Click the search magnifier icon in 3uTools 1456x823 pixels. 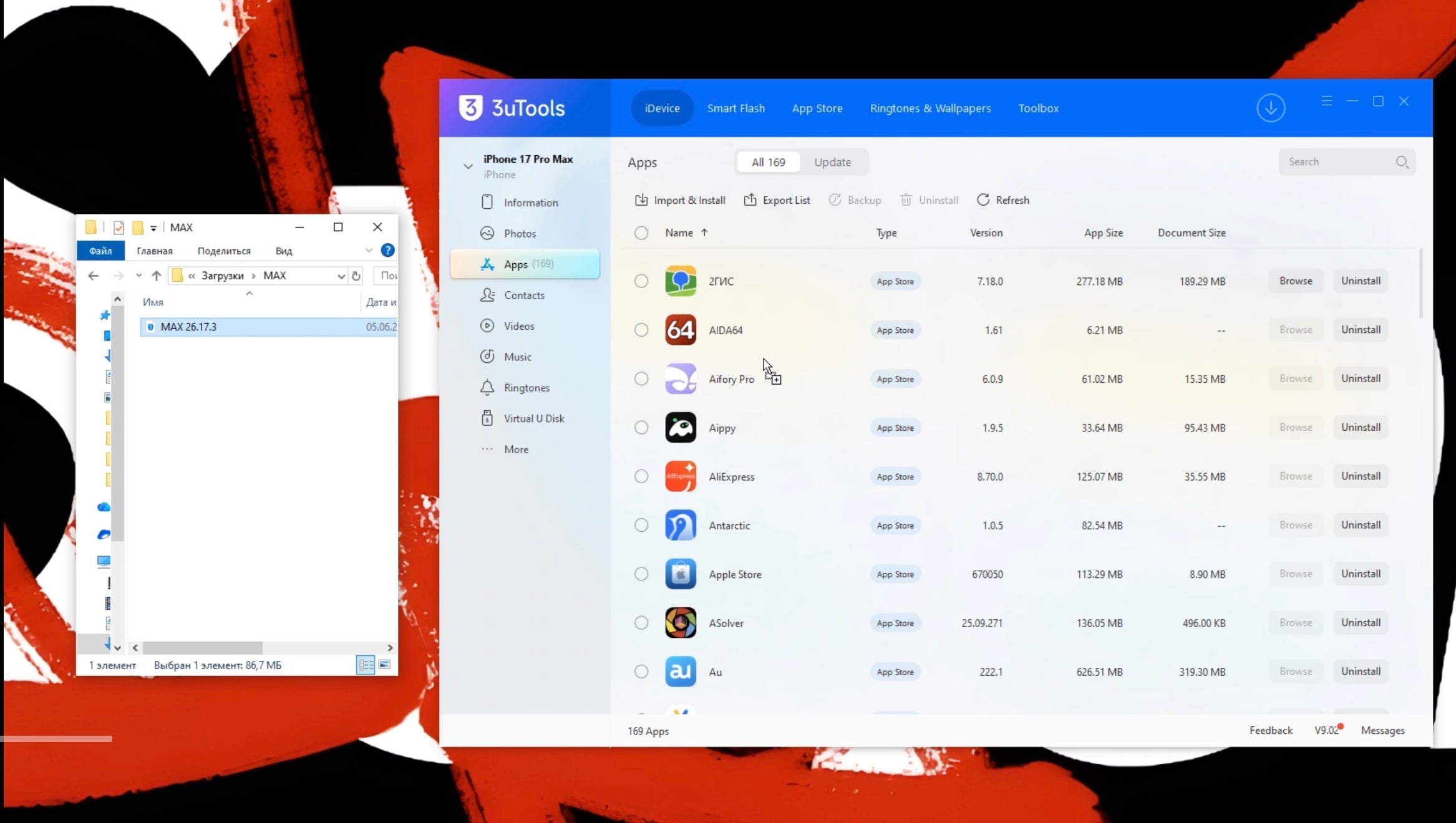coord(1402,162)
